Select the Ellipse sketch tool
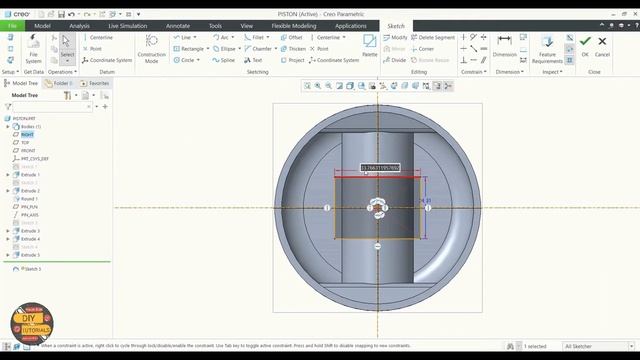This screenshot has width=640, height=360. tap(224, 49)
